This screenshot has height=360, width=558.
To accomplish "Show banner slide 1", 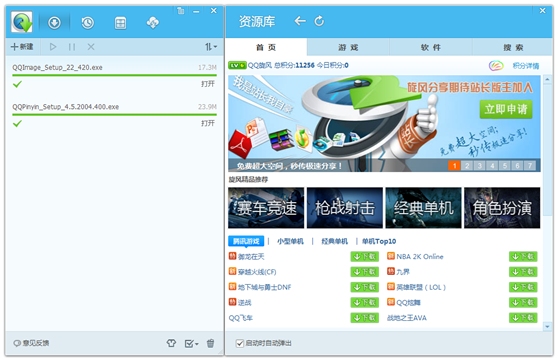I will (454, 165).
